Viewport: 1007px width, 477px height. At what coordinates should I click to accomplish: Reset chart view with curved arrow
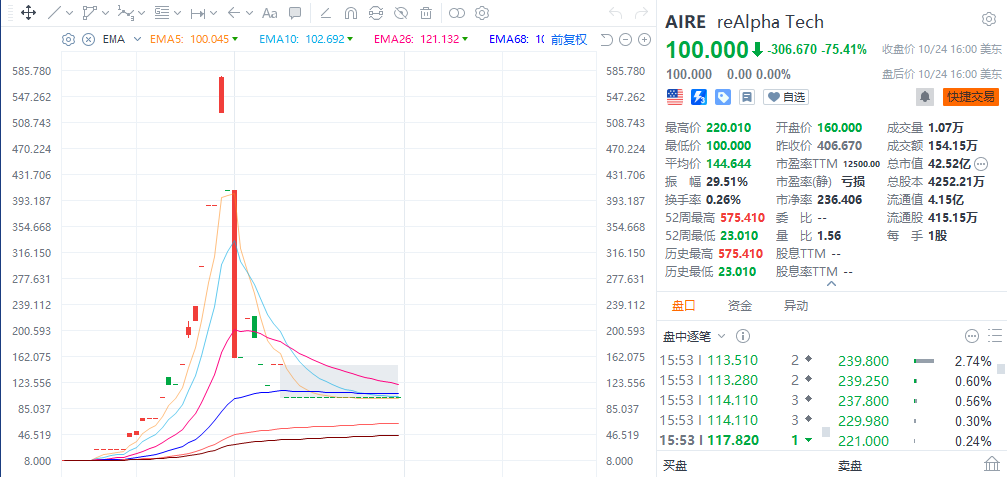click(606, 40)
